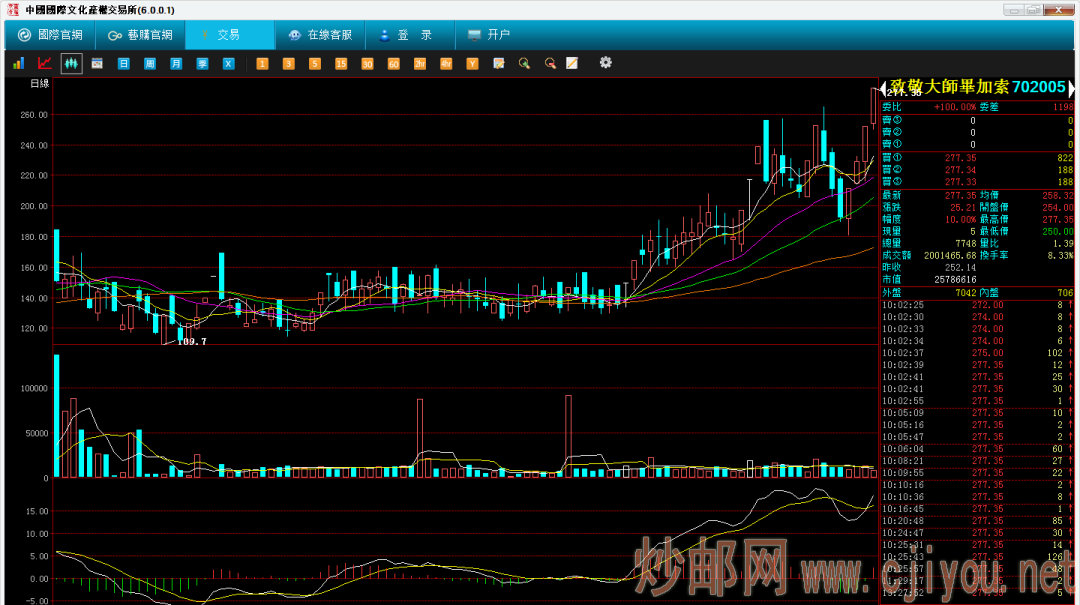Click the 15-minute interval button

341,63
